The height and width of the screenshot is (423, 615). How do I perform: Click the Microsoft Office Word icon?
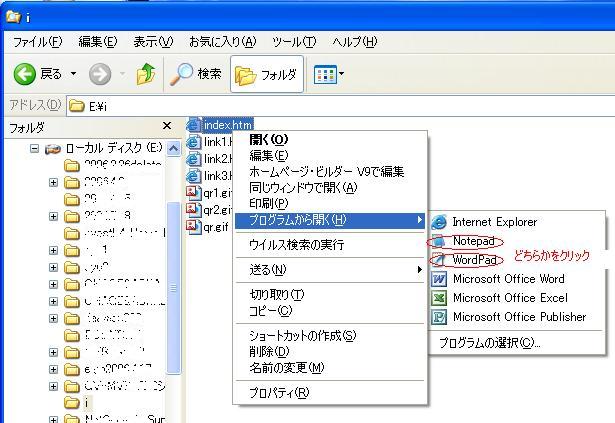point(439,279)
